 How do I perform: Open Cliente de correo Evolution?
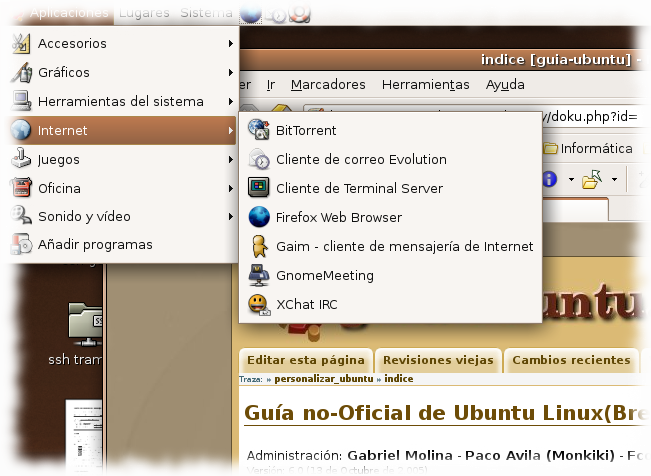(x=361, y=159)
